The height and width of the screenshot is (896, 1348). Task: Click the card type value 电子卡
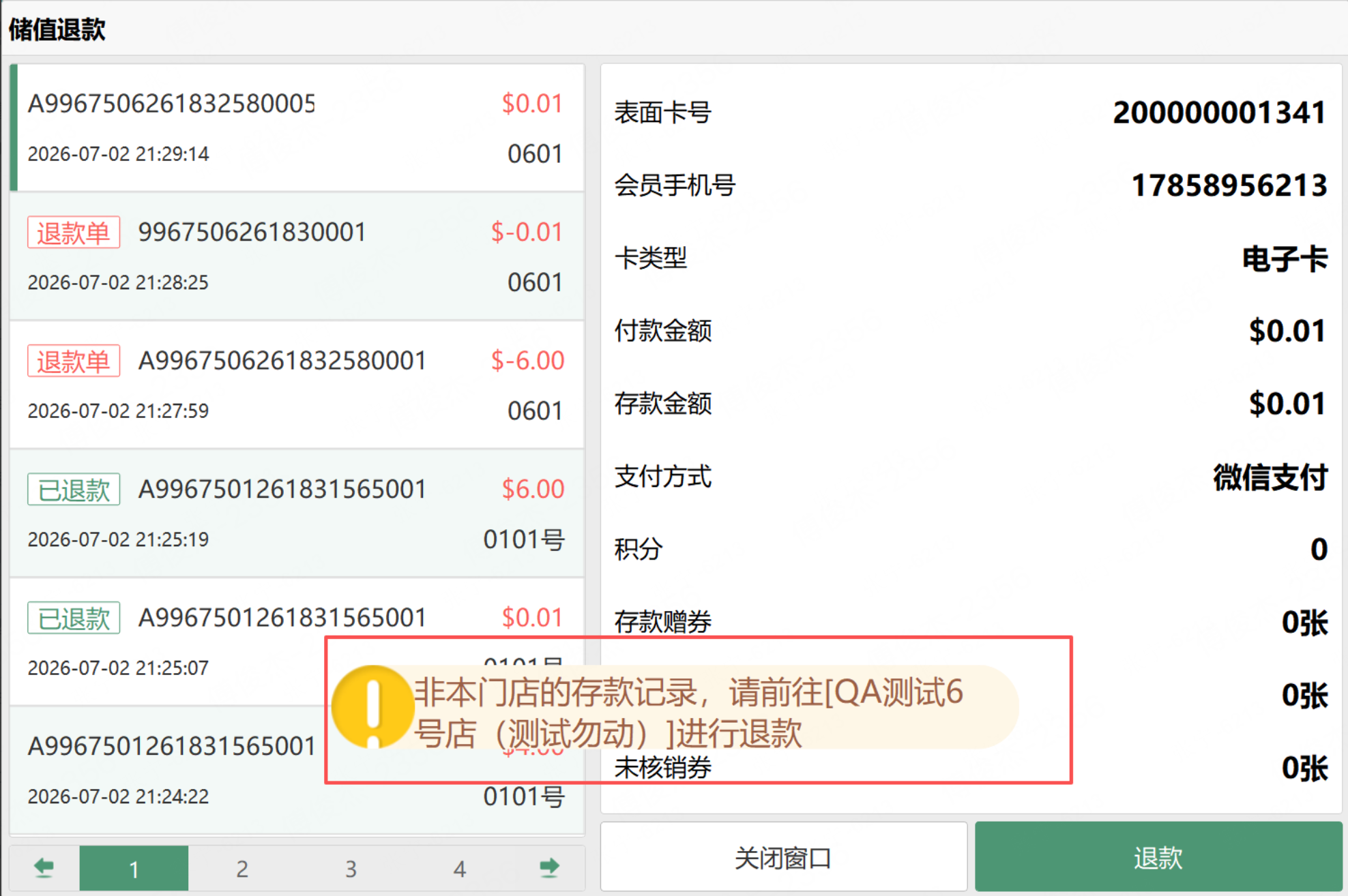1285,258
